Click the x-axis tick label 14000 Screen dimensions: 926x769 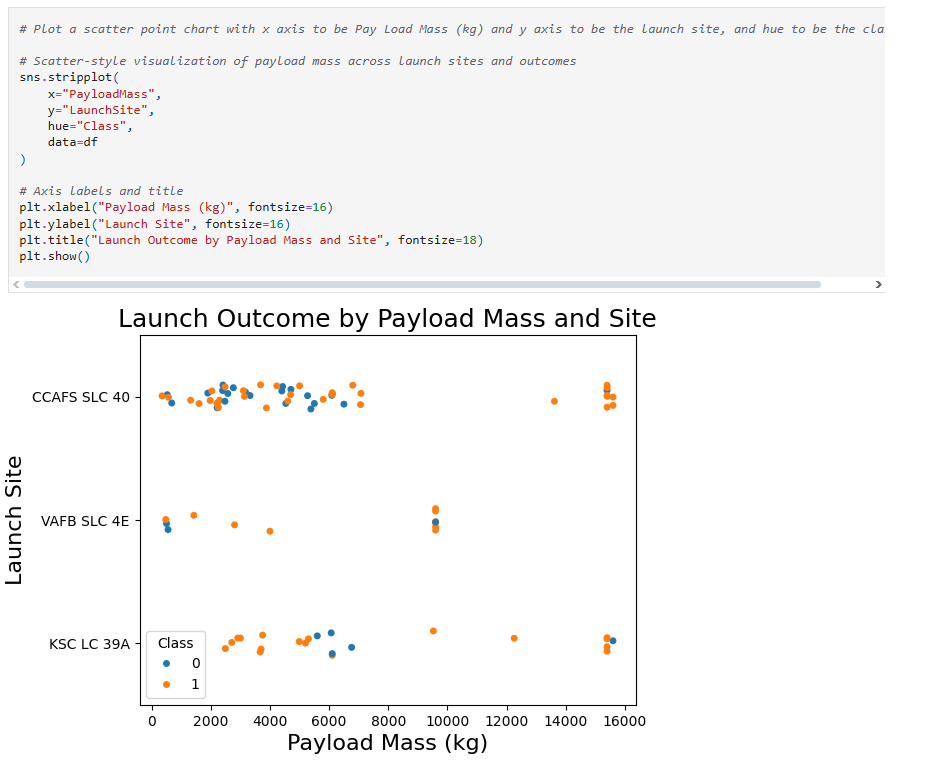point(566,721)
